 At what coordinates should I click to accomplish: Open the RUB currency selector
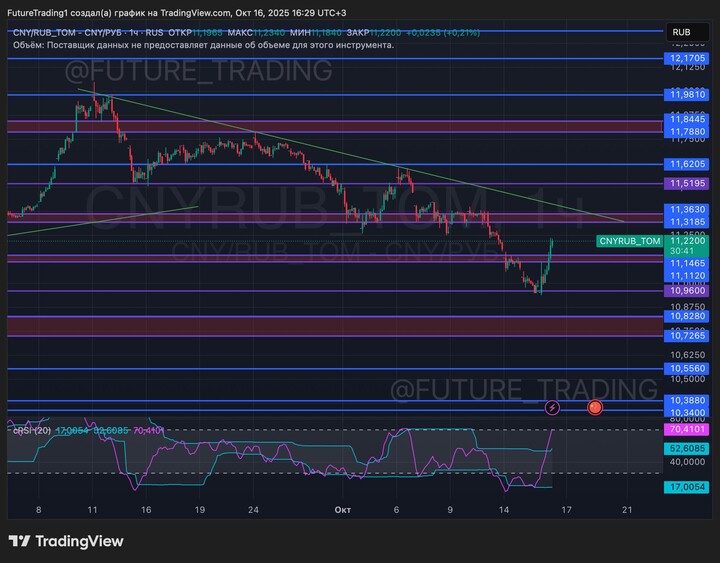coord(681,33)
